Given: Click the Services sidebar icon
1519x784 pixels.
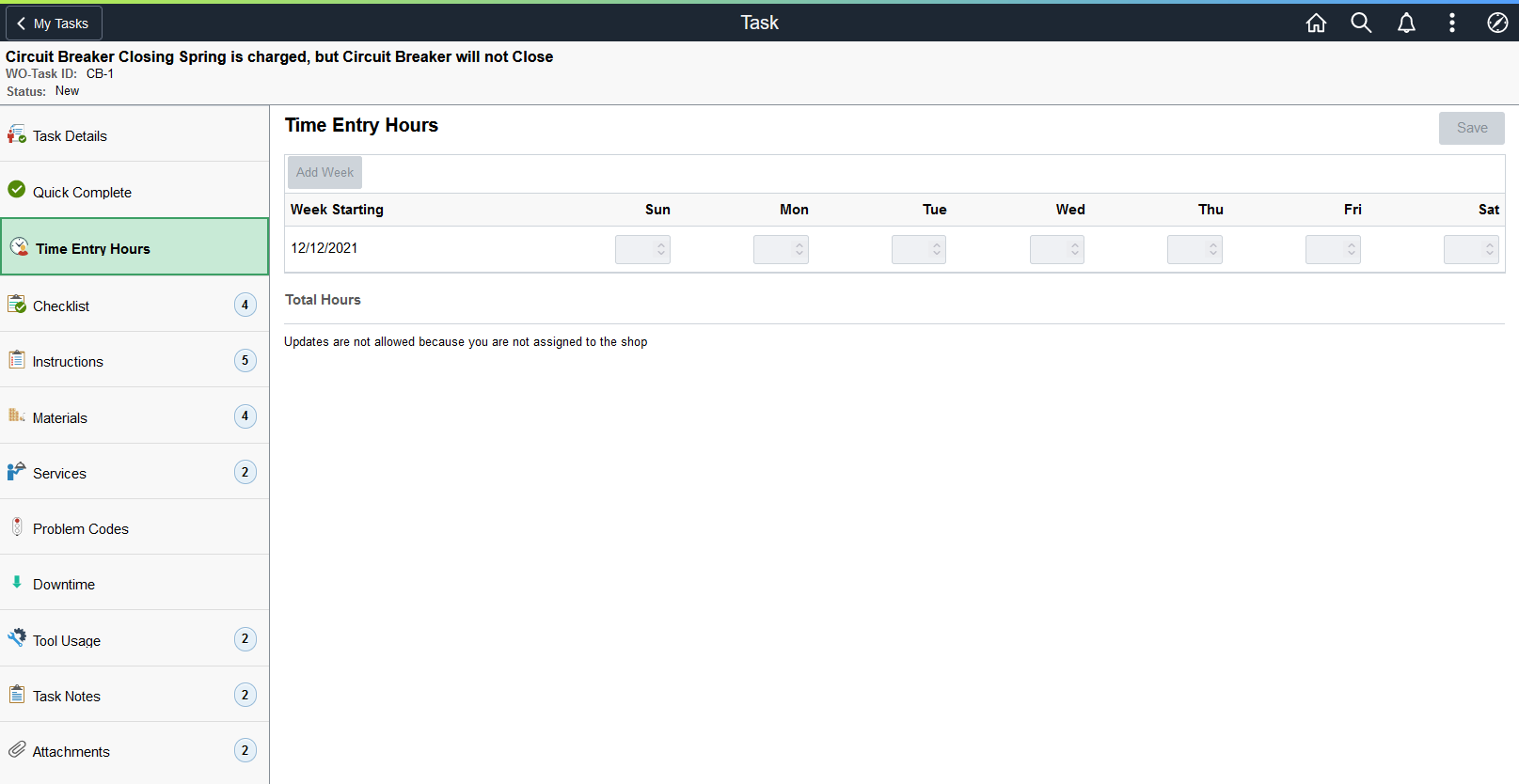Looking at the screenshot, I should pyautogui.click(x=17, y=471).
